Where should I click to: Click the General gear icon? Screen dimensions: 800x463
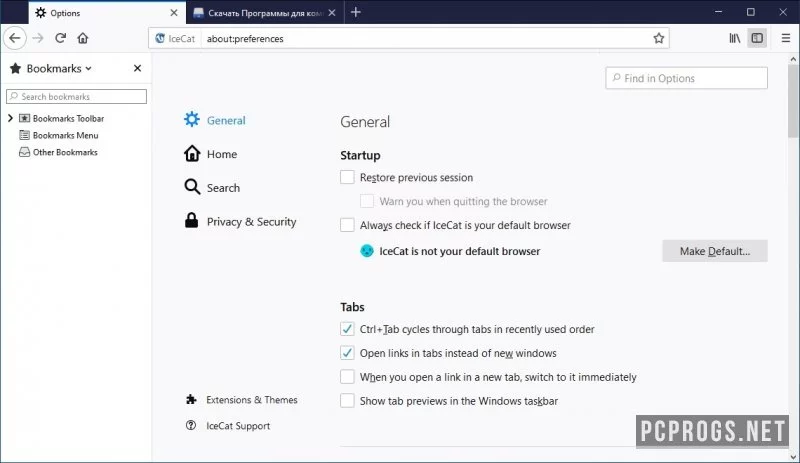pos(192,119)
